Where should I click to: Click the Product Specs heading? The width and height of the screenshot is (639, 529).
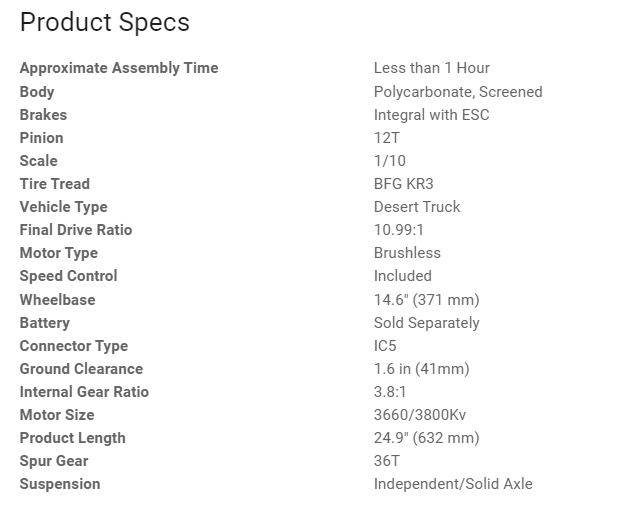pos(104,22)
